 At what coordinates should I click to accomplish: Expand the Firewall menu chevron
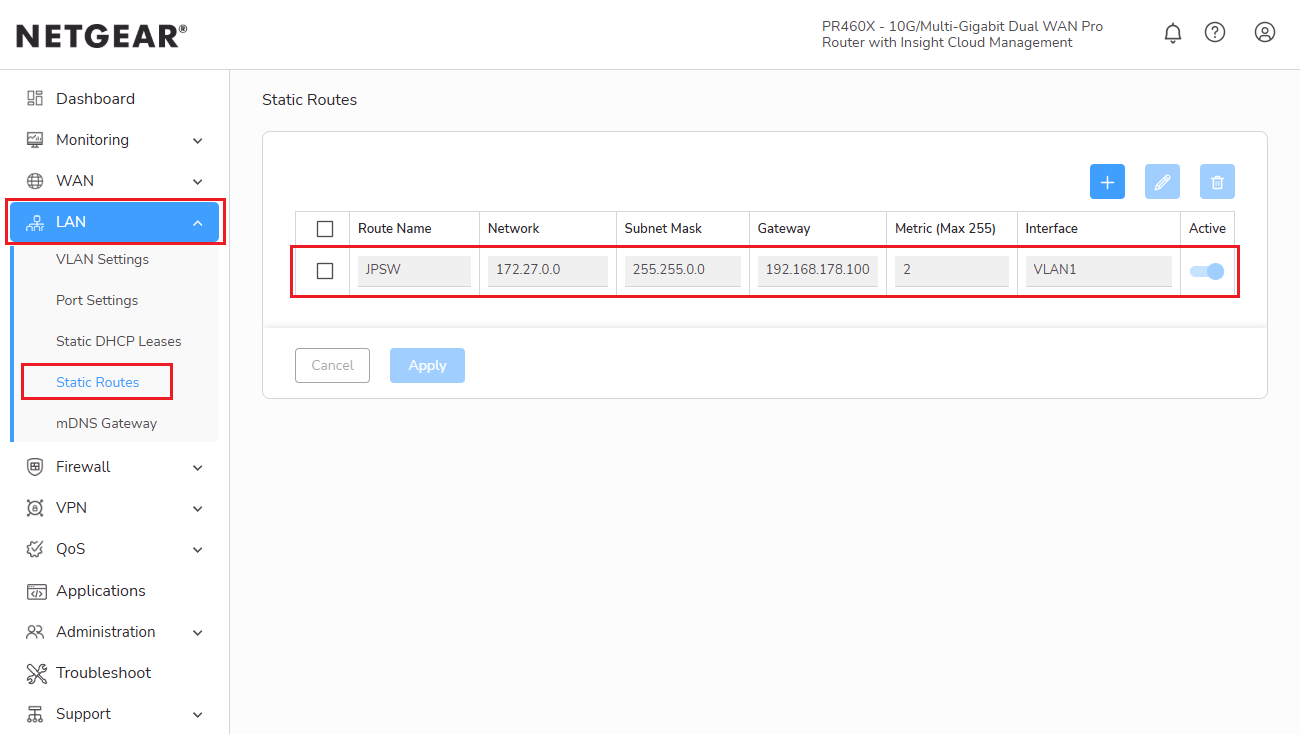click(198, 468)
